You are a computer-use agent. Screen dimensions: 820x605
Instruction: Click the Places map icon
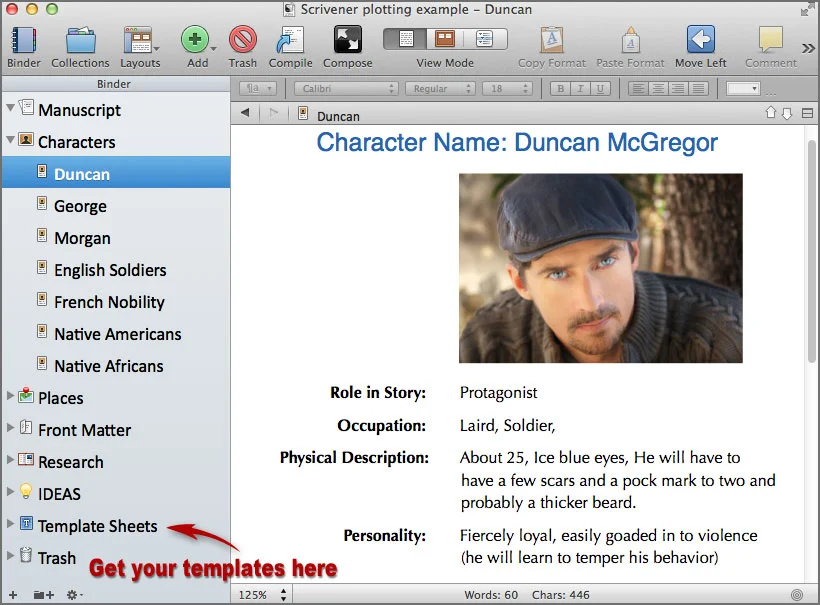pos(26,396)
